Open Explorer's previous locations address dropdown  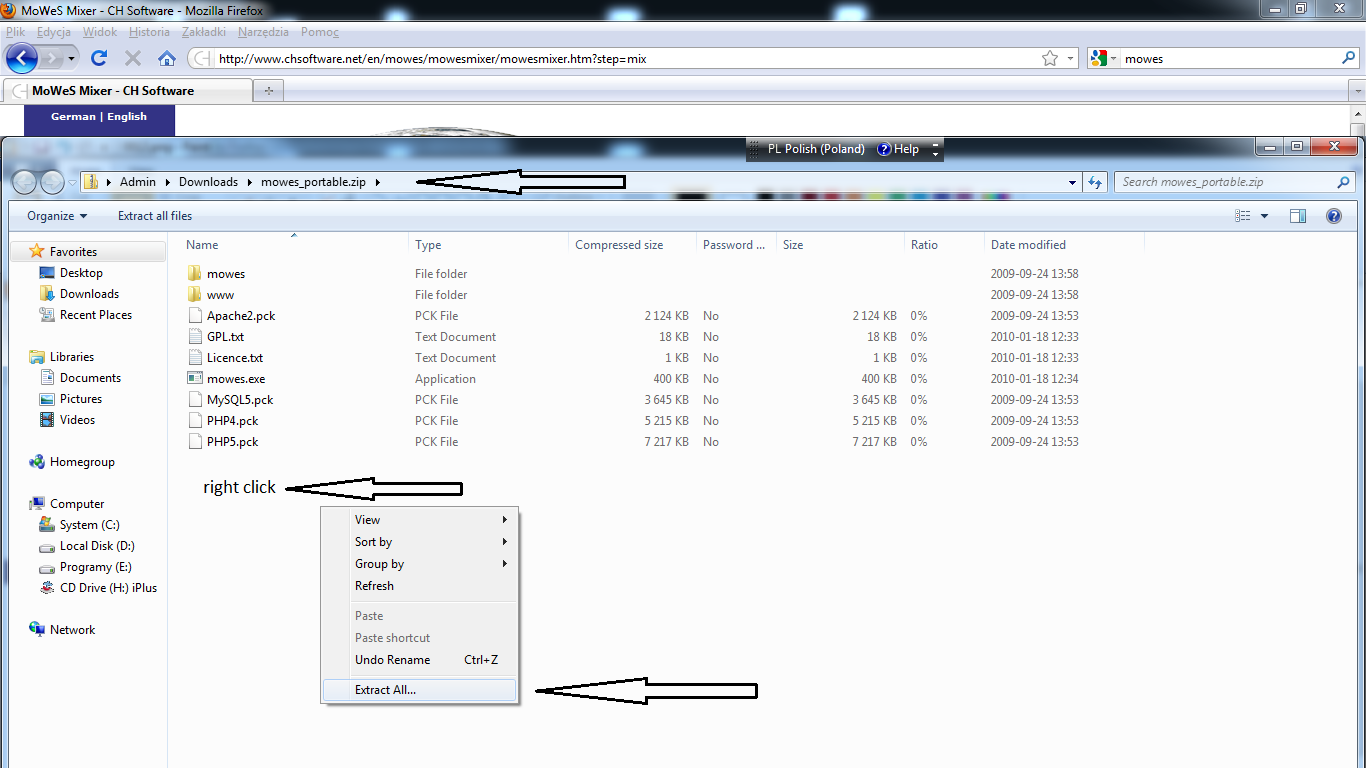[x=1073, y=182]
